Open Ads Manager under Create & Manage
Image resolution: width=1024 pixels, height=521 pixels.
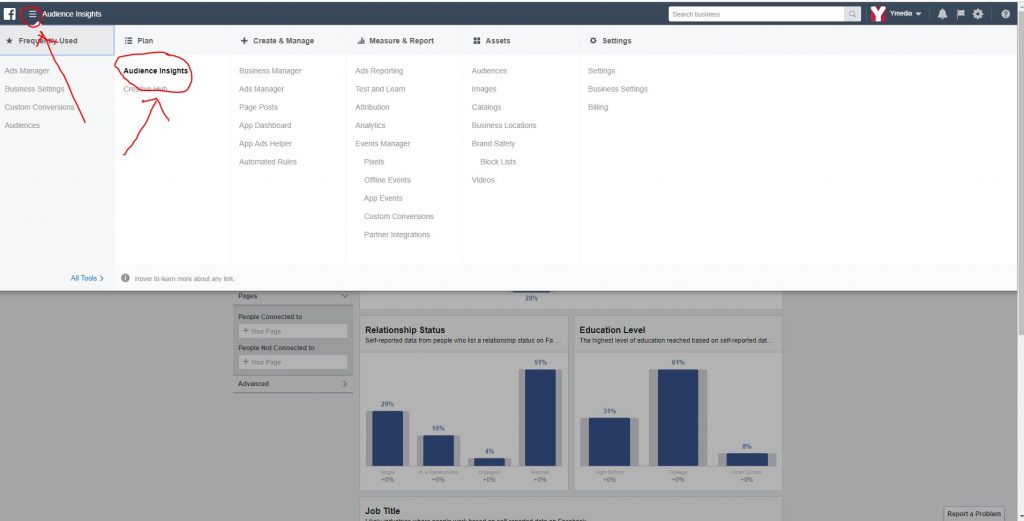point(261,89)
